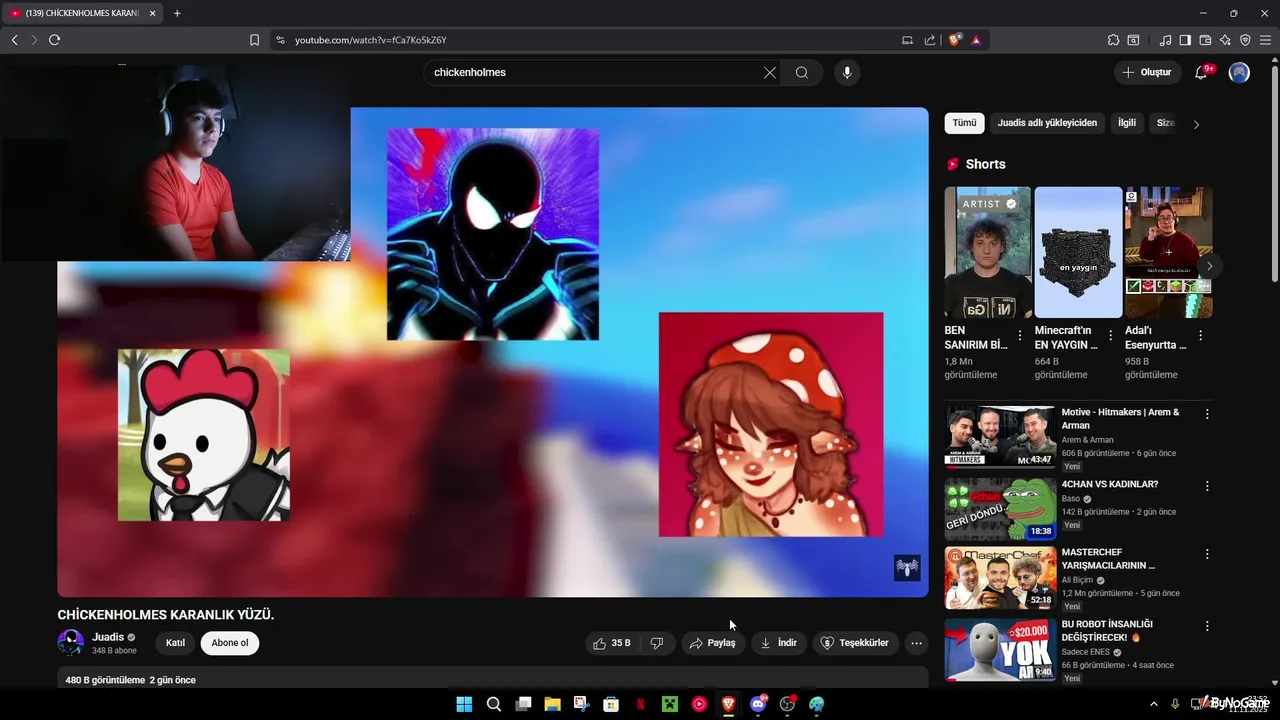Select Juadis adlı yükleyiciden chip

1047,123
